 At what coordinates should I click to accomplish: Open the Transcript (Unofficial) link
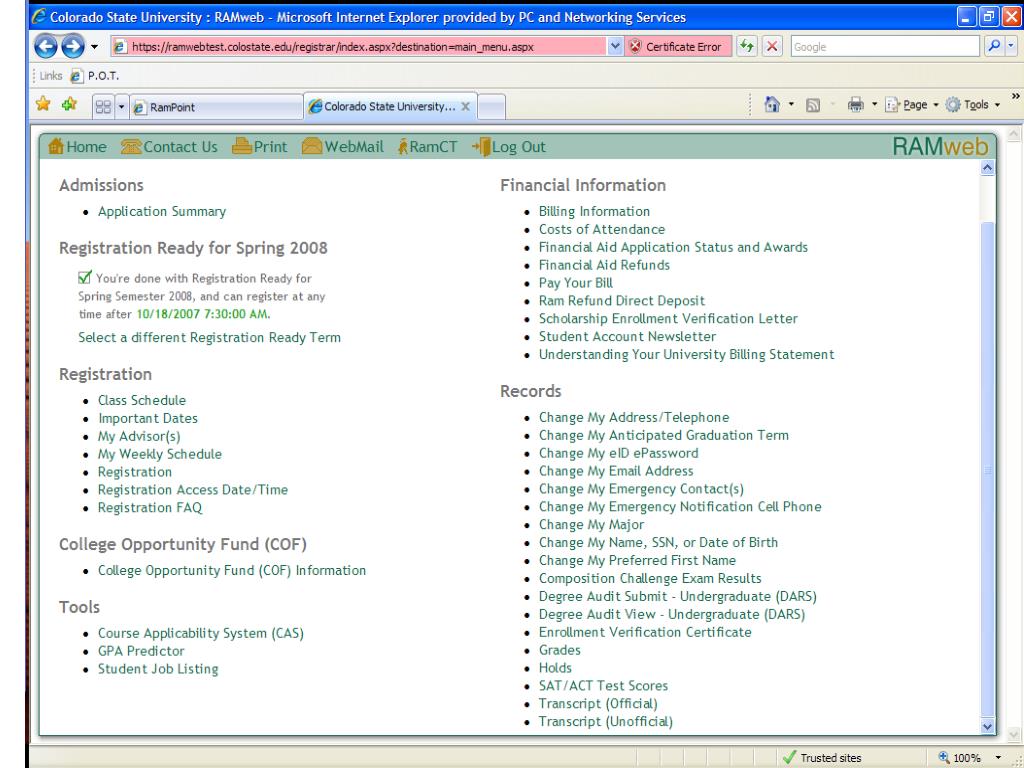click(605, 722)
